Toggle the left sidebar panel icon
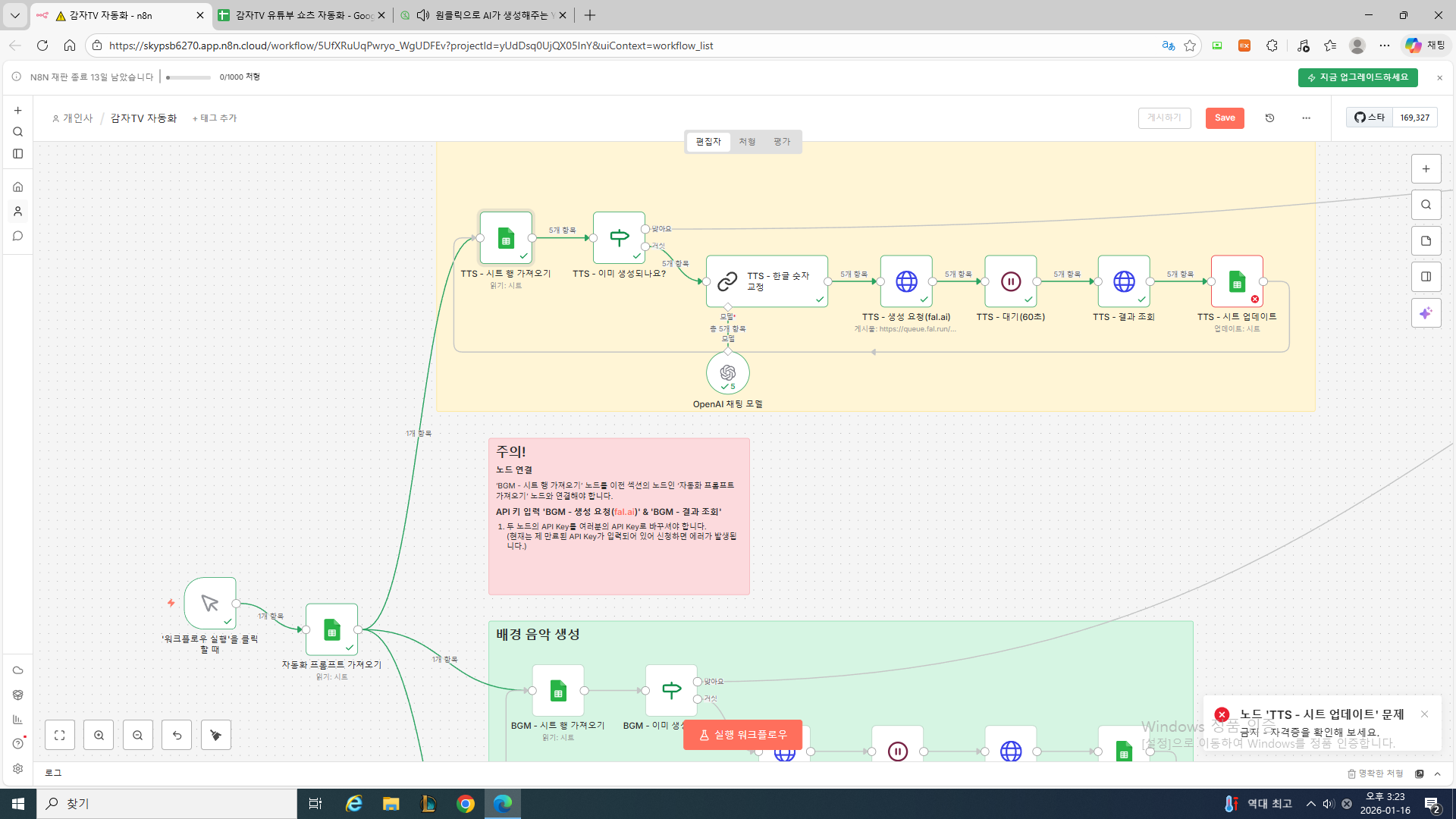Image resolution: width=1456 pixels, height=819 pixels. [18, 154]
